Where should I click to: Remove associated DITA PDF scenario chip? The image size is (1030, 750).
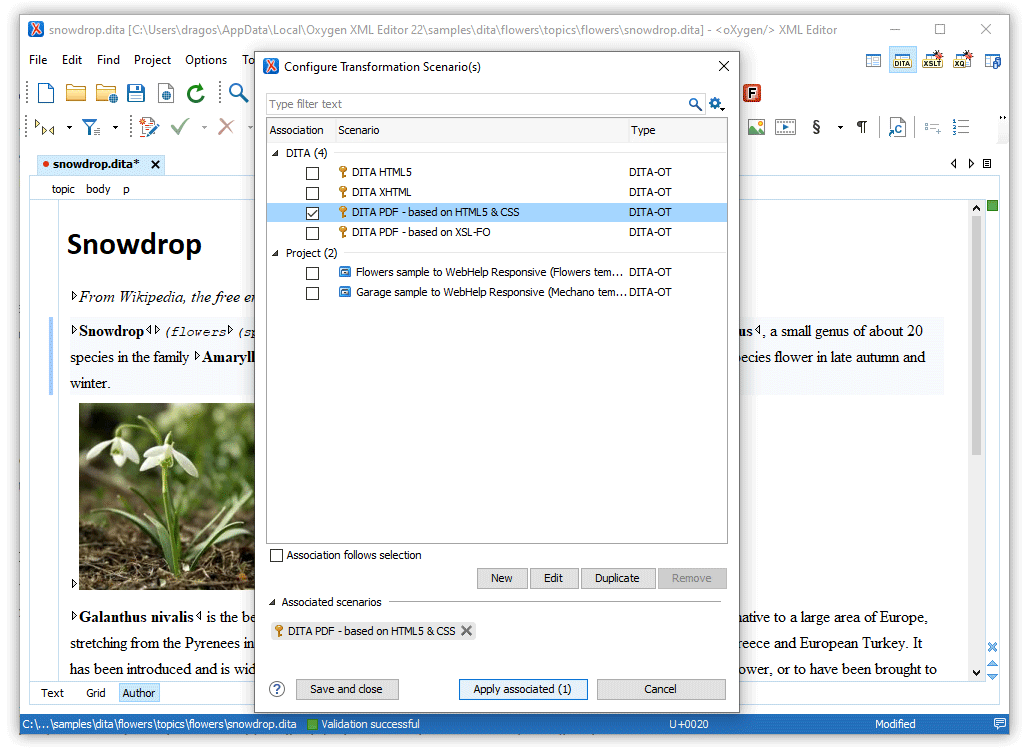pyautogui.click(x=466, y=630)
